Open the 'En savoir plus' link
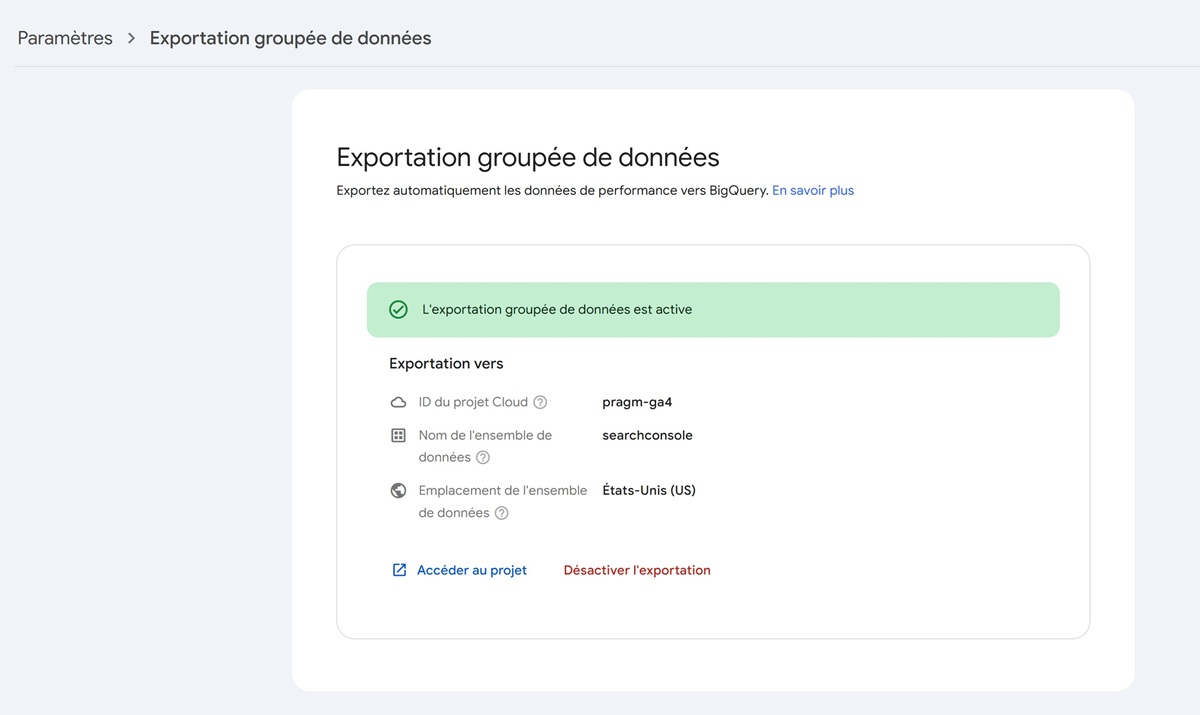The height and width of the screenshot is (715, 1200). [813, 190]
